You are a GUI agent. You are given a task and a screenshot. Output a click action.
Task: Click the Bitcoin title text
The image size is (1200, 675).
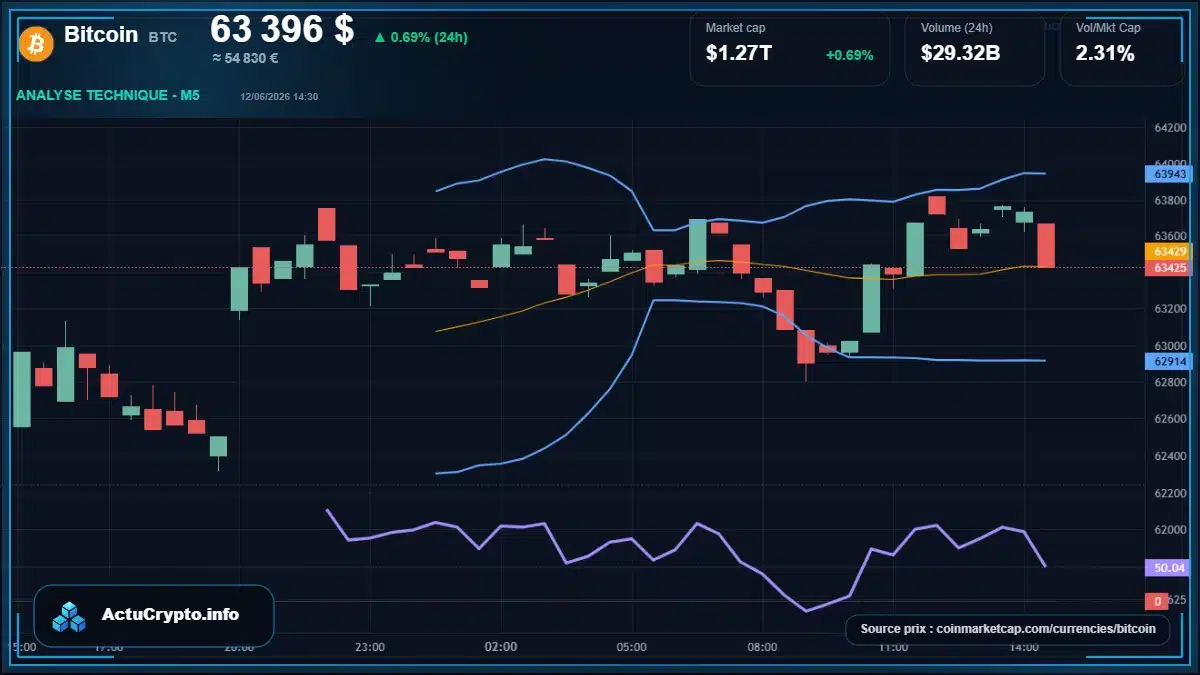pos(101,34)
